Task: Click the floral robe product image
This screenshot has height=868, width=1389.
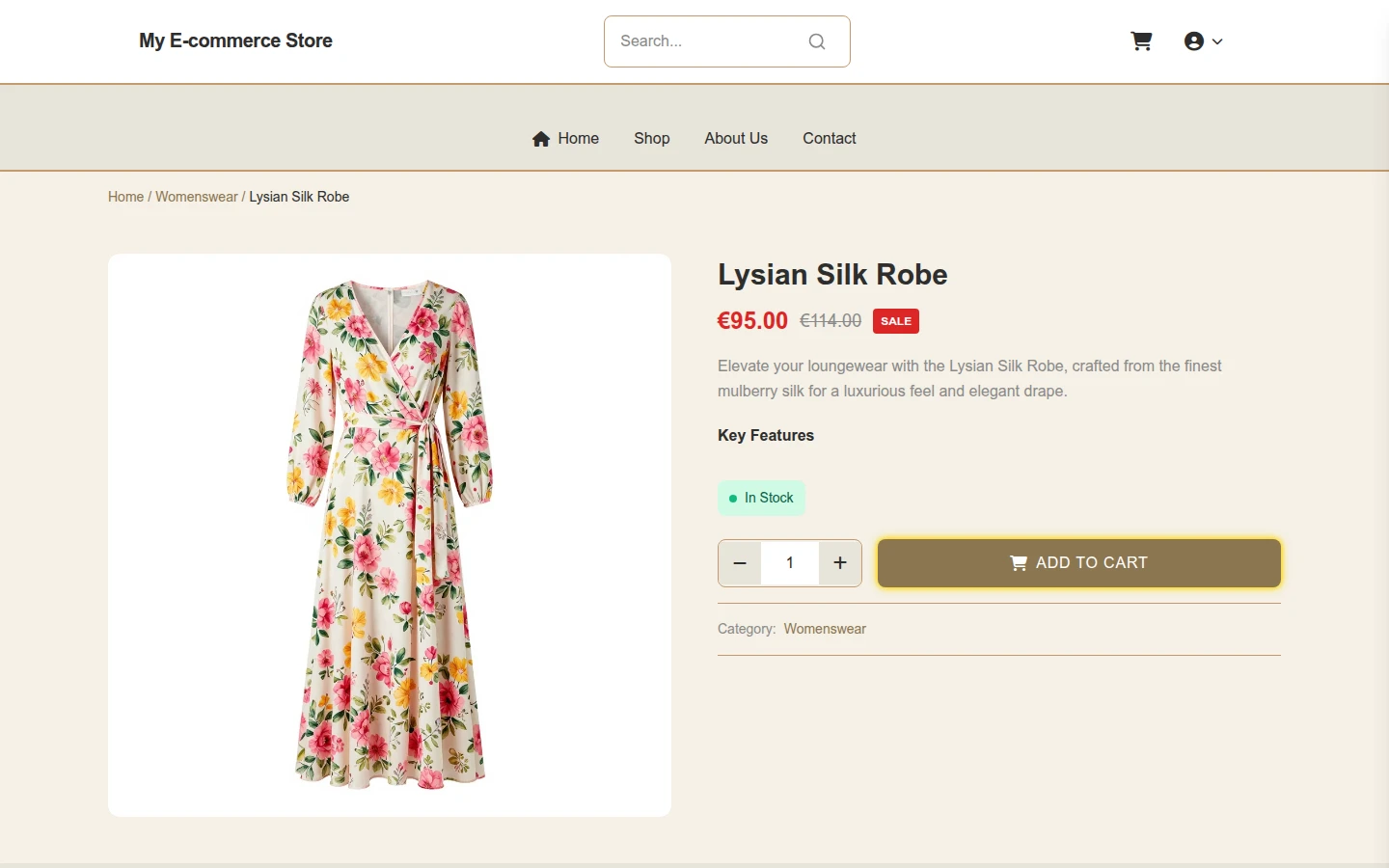Action: [x=390, y=535]
